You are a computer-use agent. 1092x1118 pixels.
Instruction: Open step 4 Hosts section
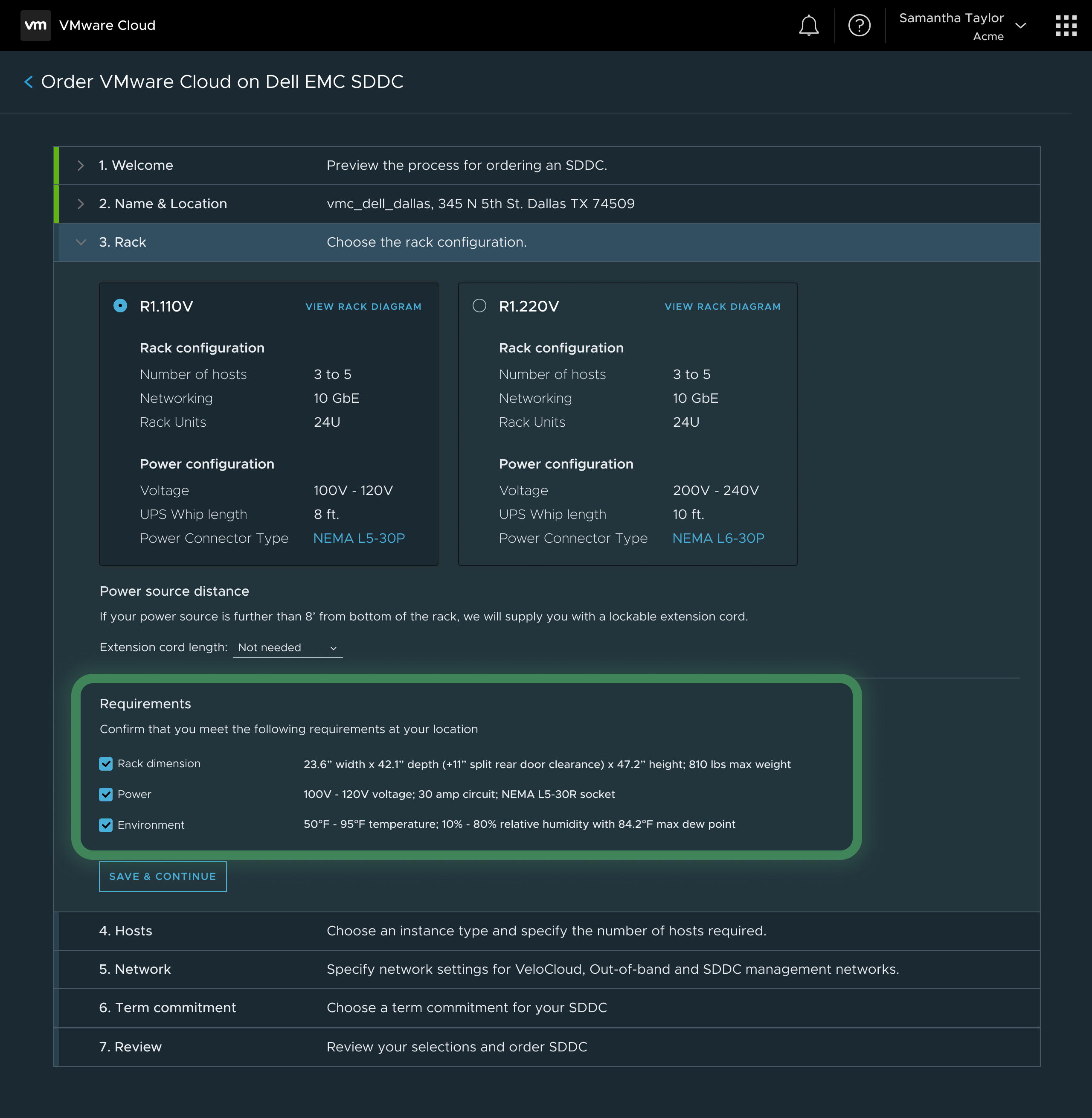(546, 931)
